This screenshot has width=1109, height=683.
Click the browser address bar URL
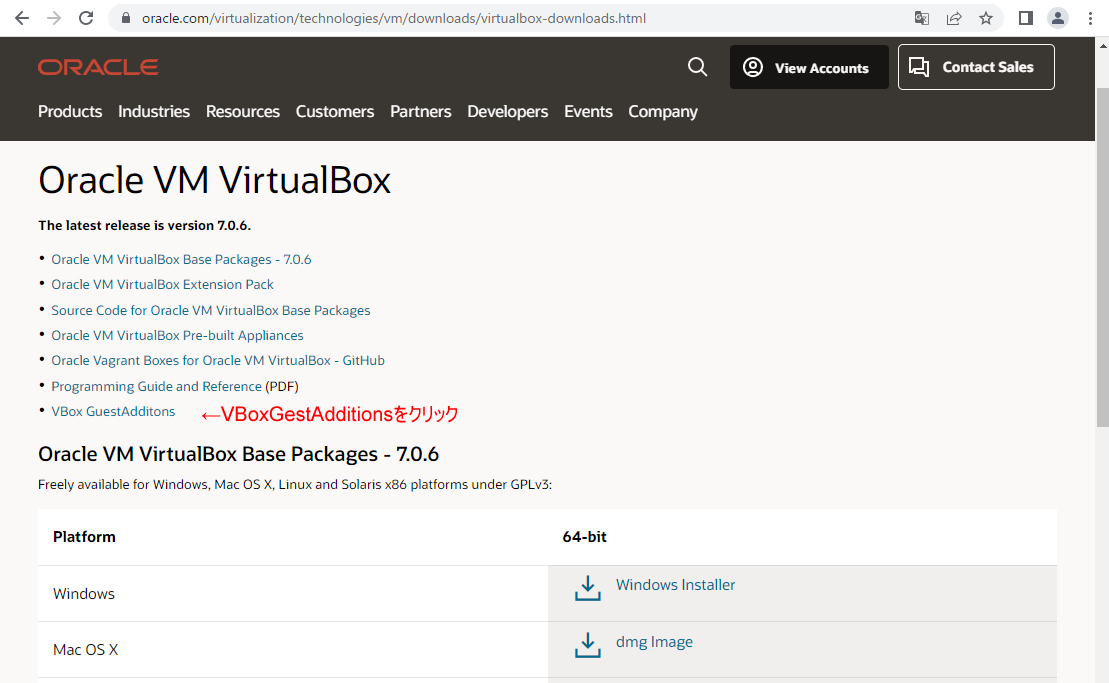394,18
